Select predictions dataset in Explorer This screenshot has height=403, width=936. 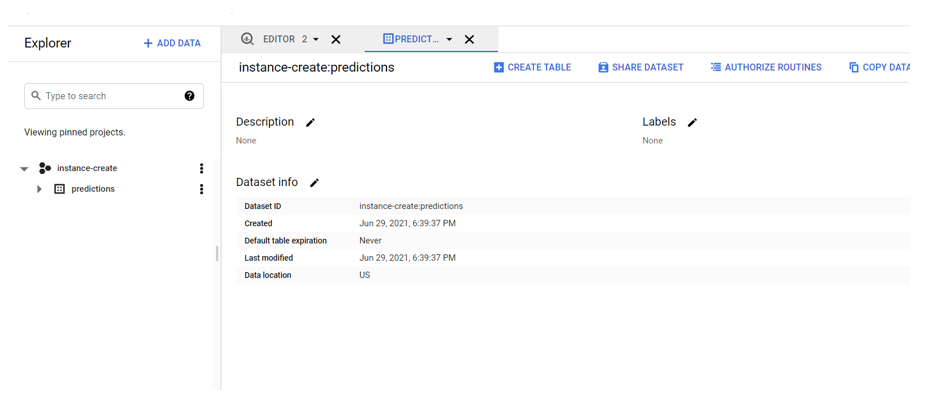93,189
